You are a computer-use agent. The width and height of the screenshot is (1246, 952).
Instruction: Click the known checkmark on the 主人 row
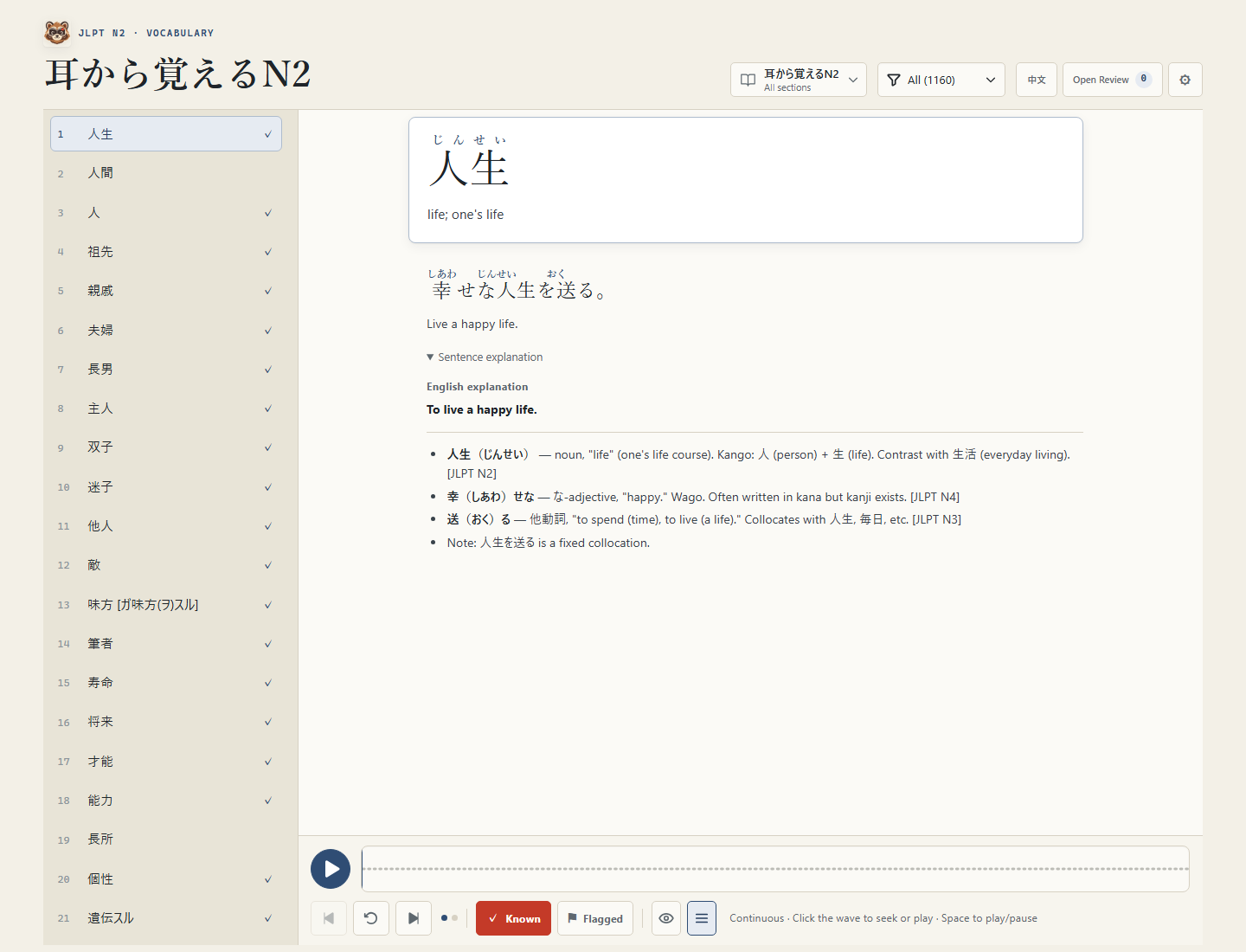tap(267, 408)
